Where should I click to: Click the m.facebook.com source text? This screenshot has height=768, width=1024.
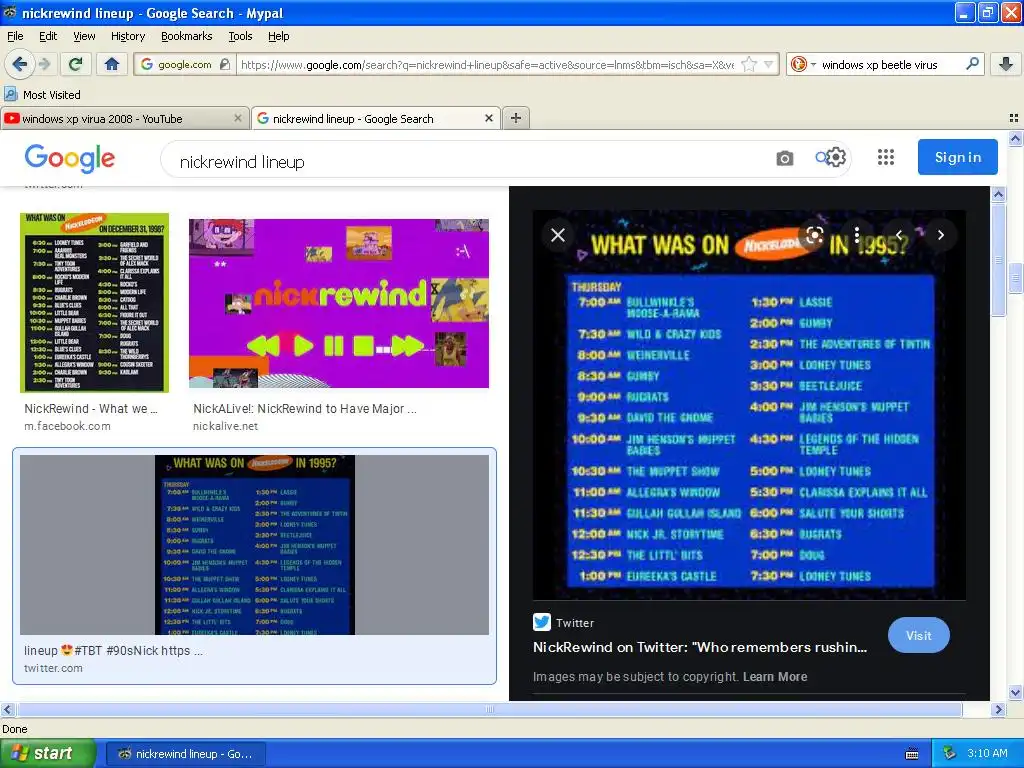pos(67,426)
